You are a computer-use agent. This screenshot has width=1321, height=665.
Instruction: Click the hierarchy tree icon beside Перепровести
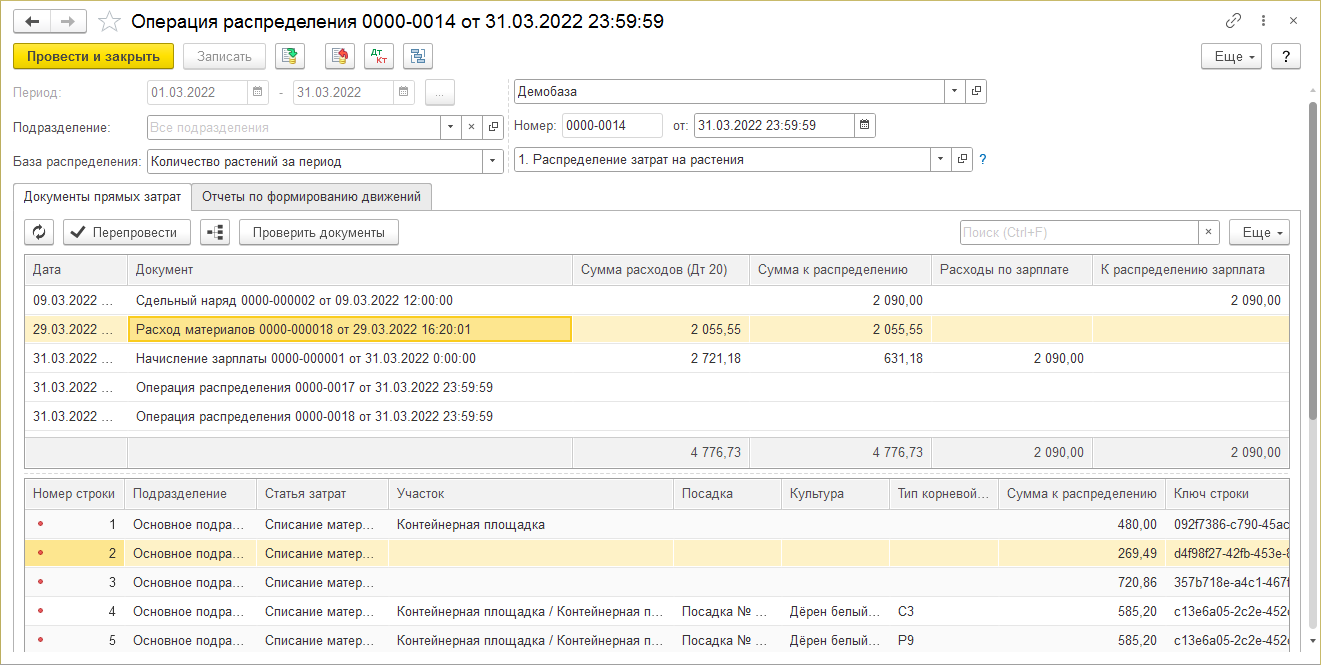pyautogui.click(x=215, y=232)
